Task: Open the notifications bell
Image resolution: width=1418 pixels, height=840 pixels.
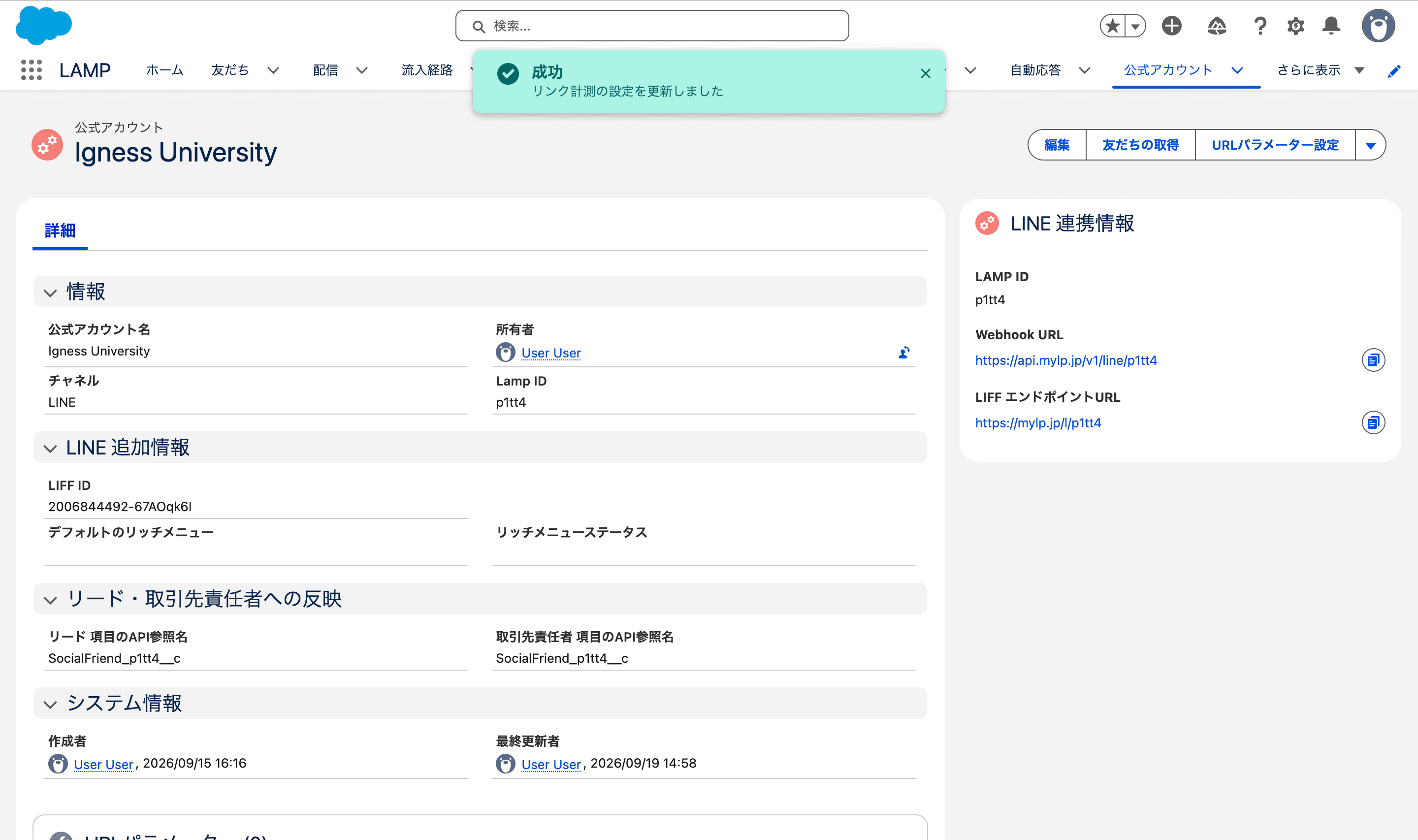Action: (1331, 26)
